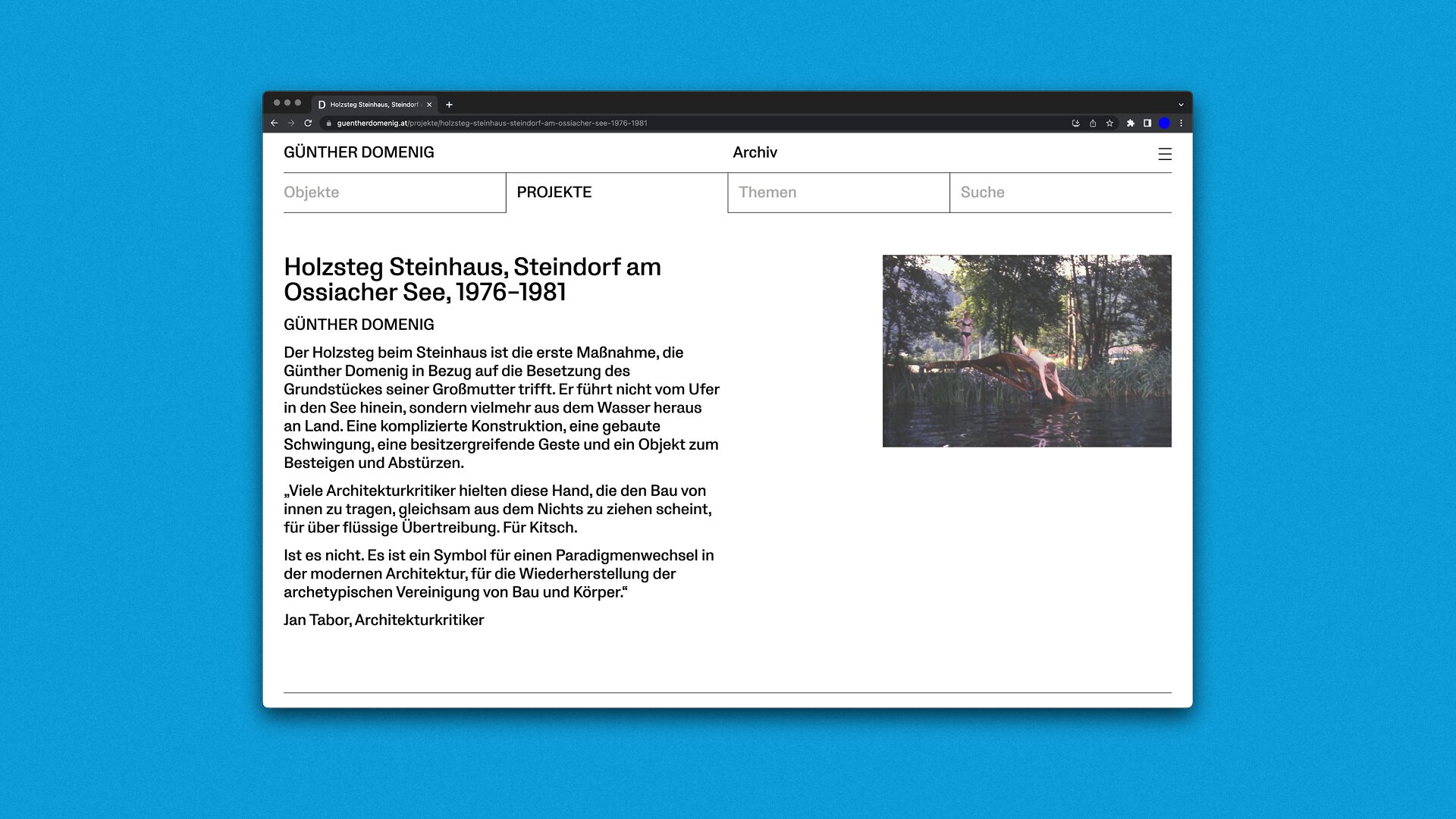
Task: Toggle the browser side panel
Action: [x=1147, y=123]
